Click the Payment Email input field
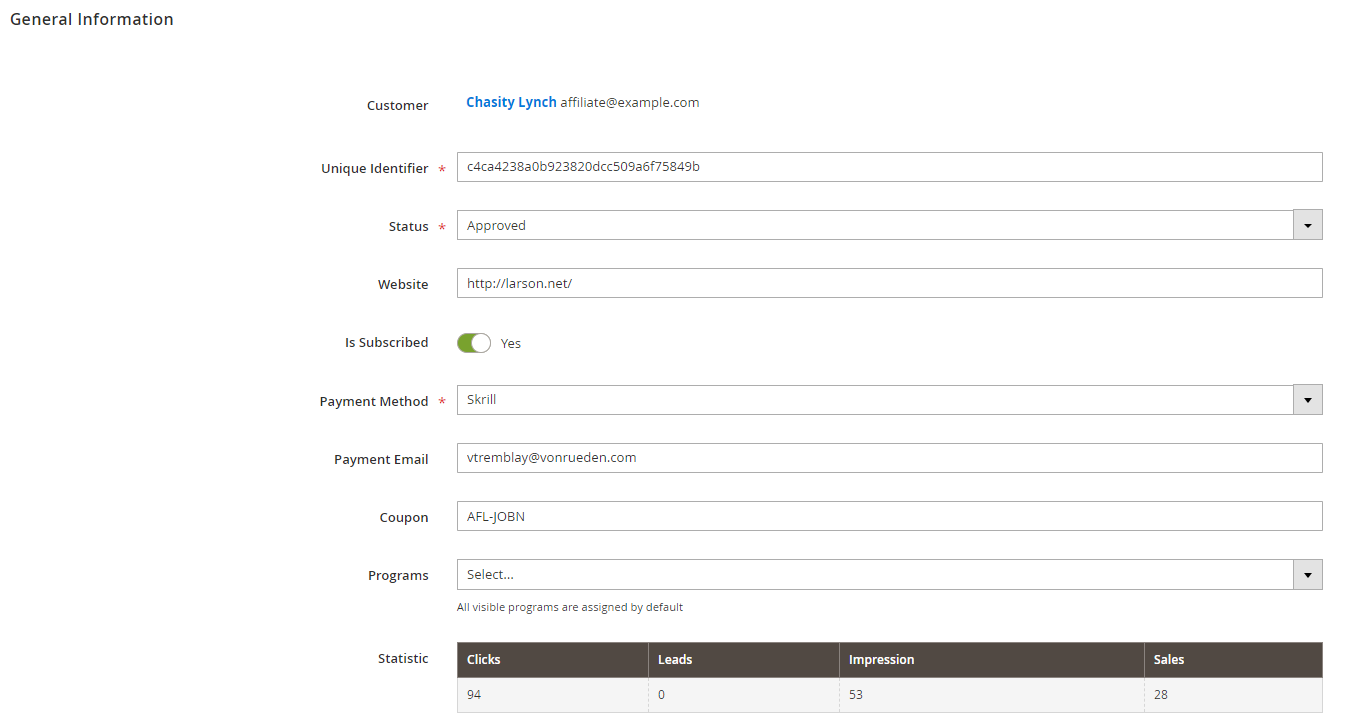Screen dimensions: 1353x723 tap(889, 458)
